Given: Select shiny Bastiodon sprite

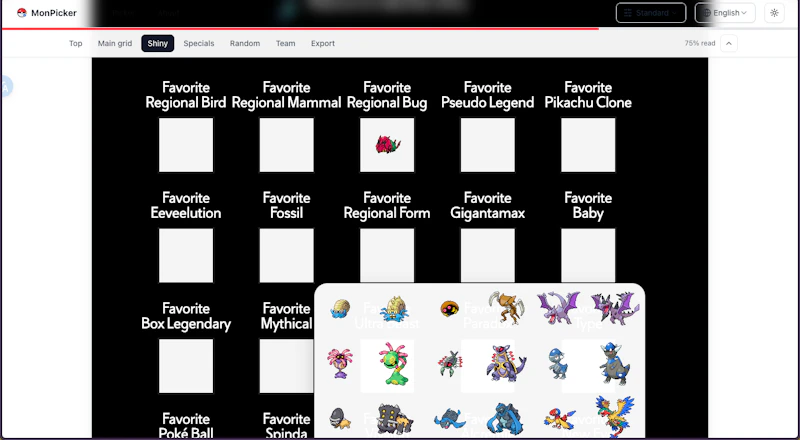Looking at the screenshot, I should click(395, 419).
